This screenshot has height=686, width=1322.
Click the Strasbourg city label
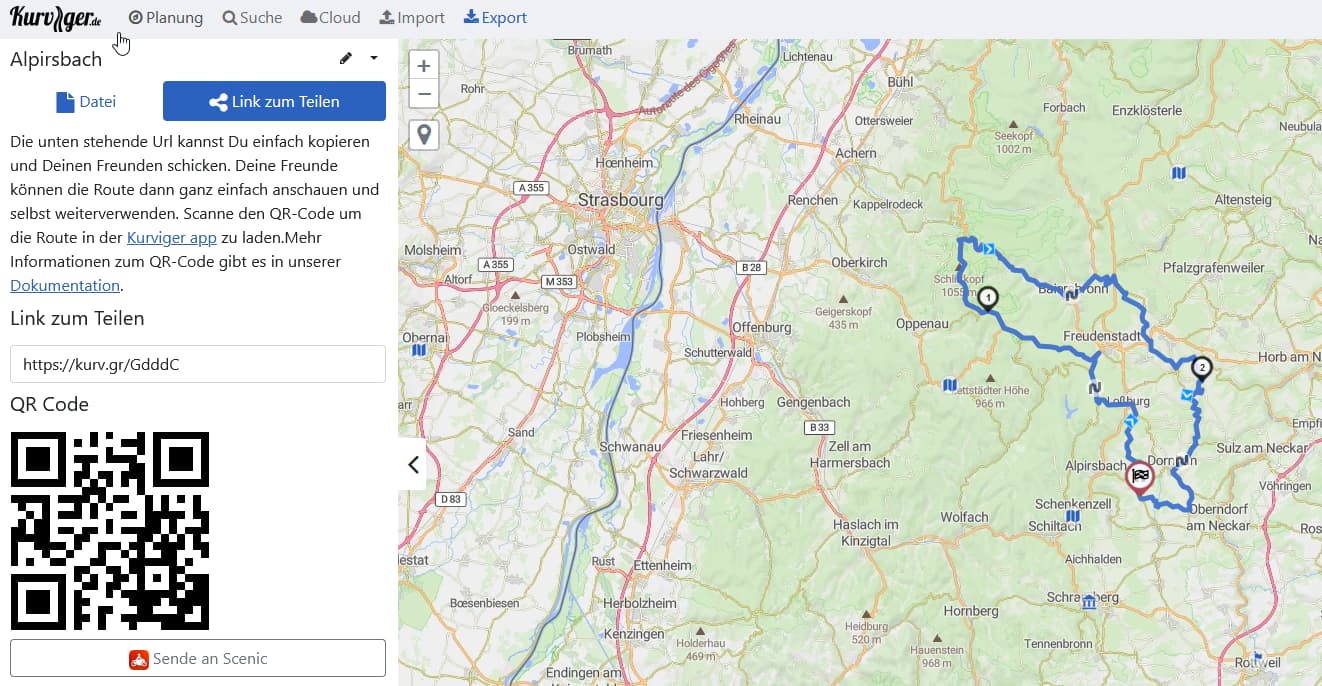coord(620,200)
